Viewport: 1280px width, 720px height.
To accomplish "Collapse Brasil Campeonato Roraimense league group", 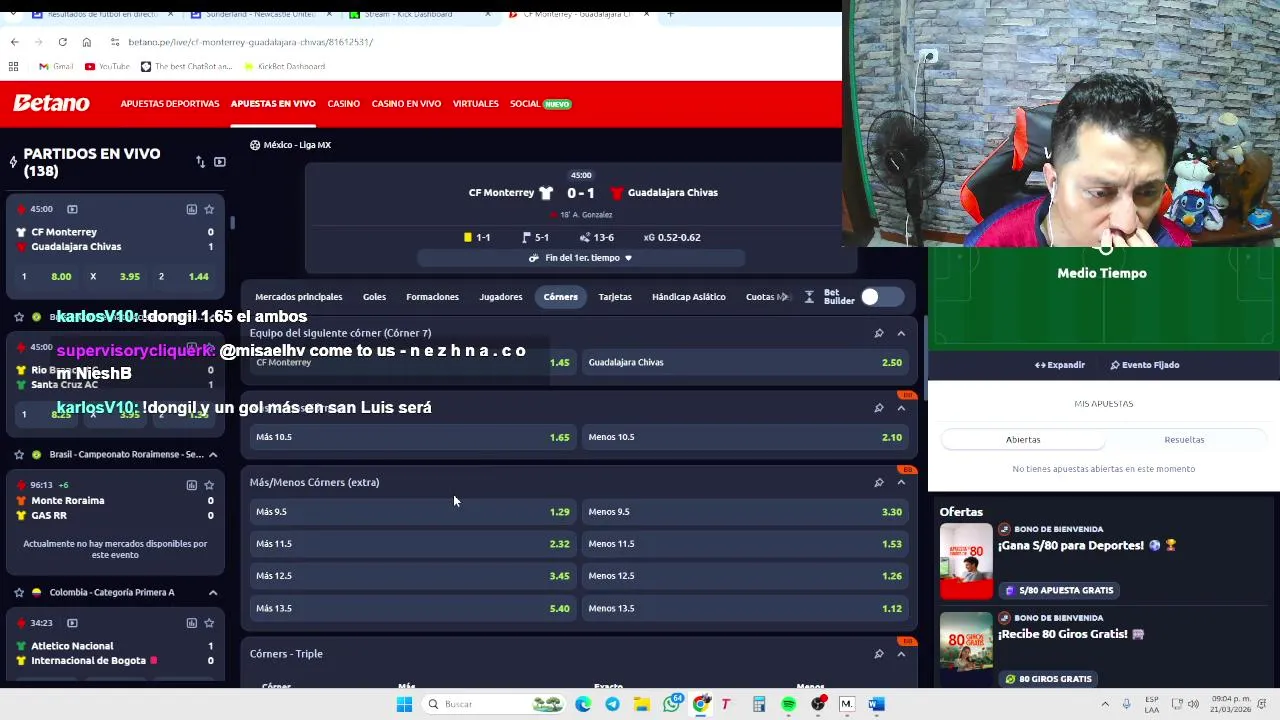I will pyautogui.click(x=213, y=454).
